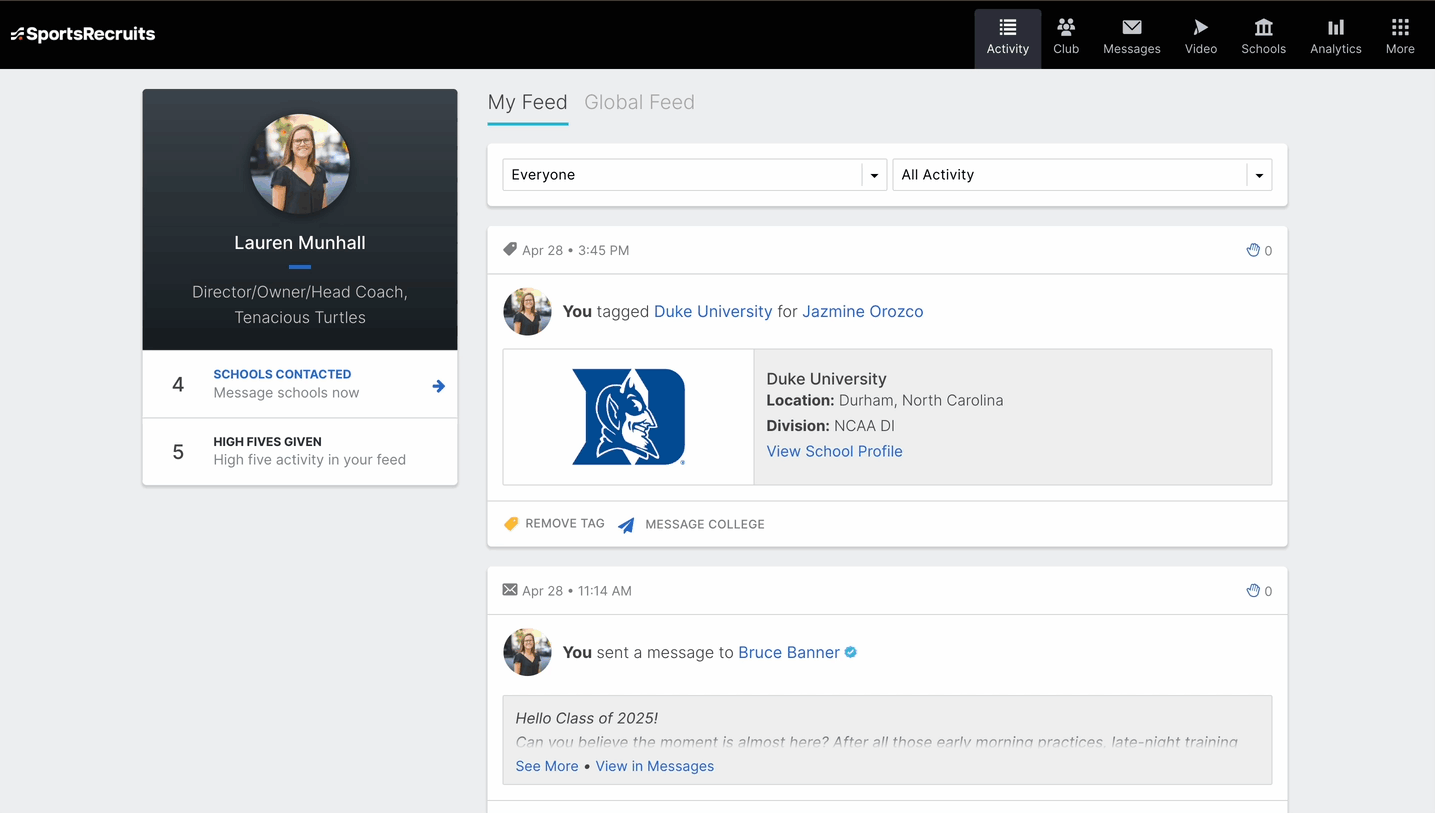
Task: Open the Activity section in top navigation
Action: [1007, 38]
